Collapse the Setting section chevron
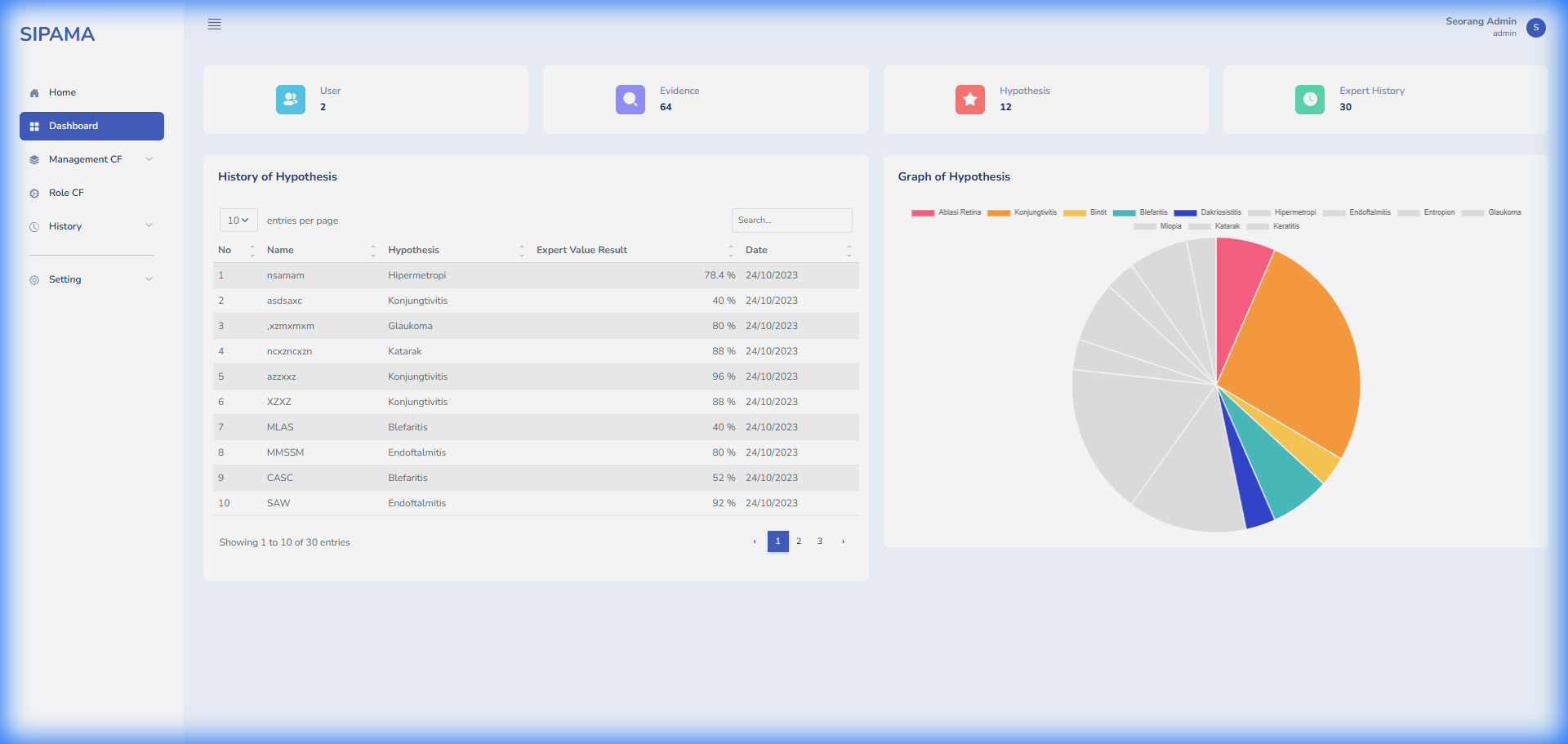This screenshot has width=1568, height=744. click(x=149, y=278)
